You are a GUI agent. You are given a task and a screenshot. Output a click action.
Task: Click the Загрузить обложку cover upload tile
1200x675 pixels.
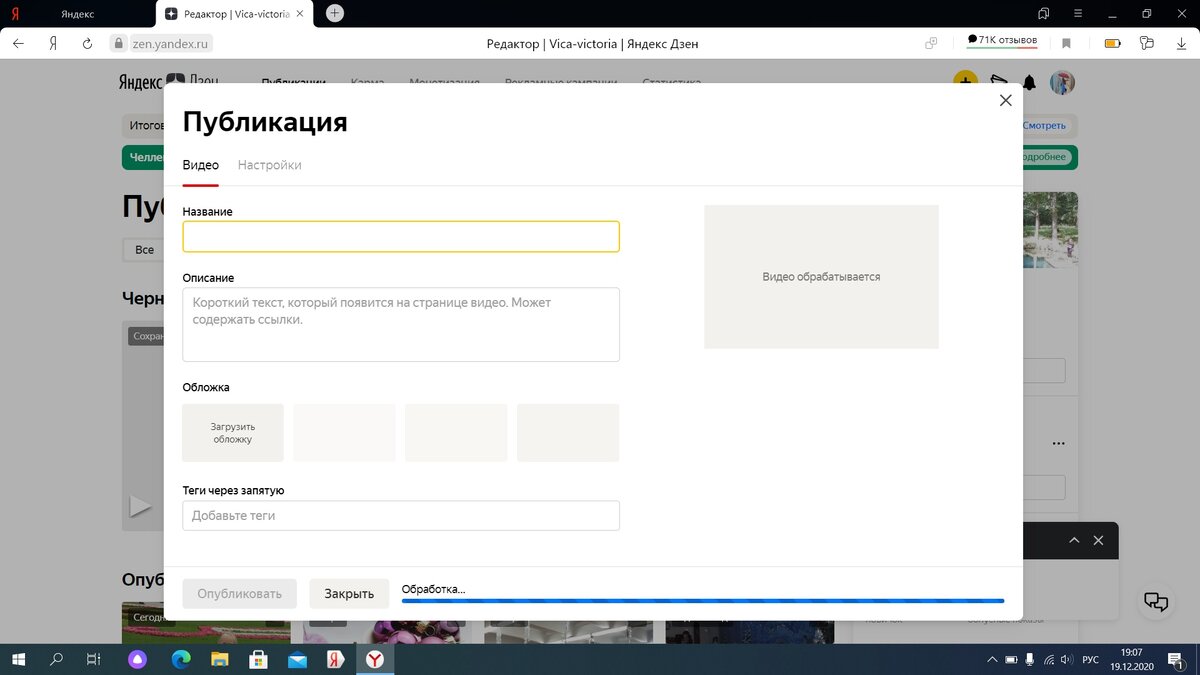coord(233,433)
